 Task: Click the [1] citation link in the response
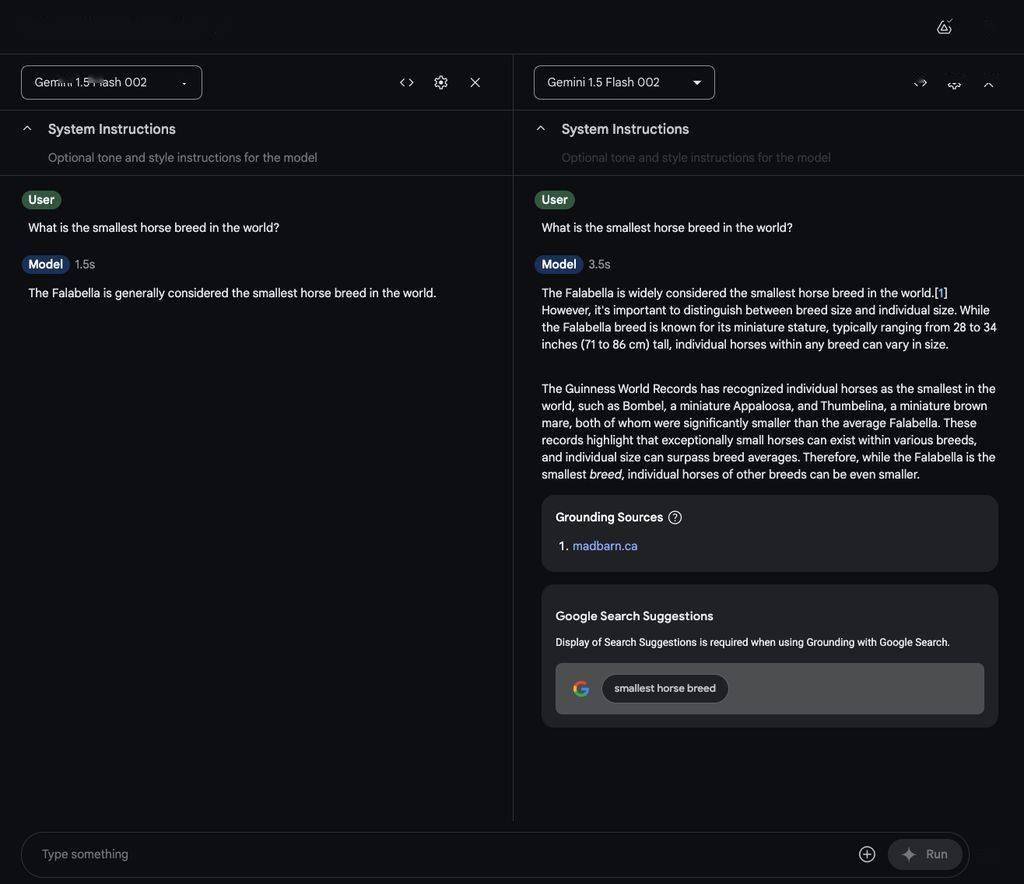pyautogui.click(x=940, y=292)
